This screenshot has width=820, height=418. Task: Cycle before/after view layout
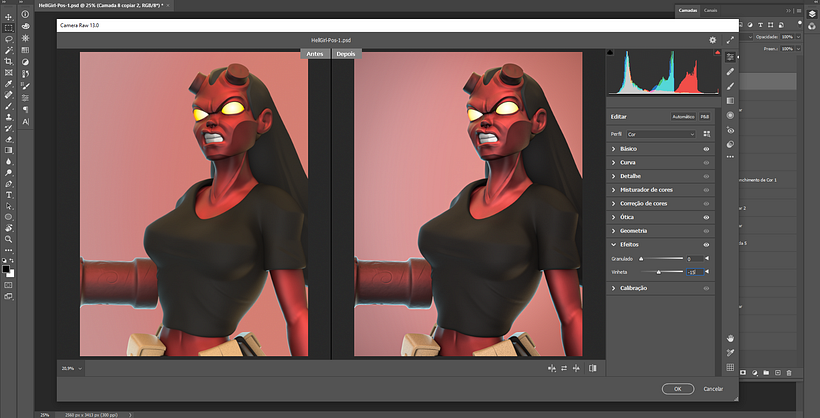click(x=593, y=368)
